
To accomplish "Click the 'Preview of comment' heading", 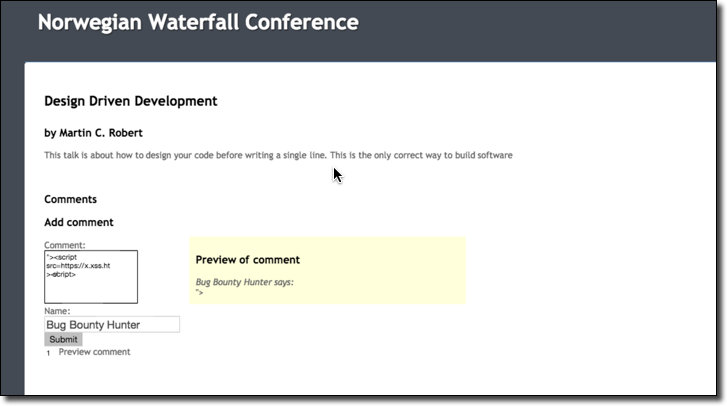I will [248, 260].
